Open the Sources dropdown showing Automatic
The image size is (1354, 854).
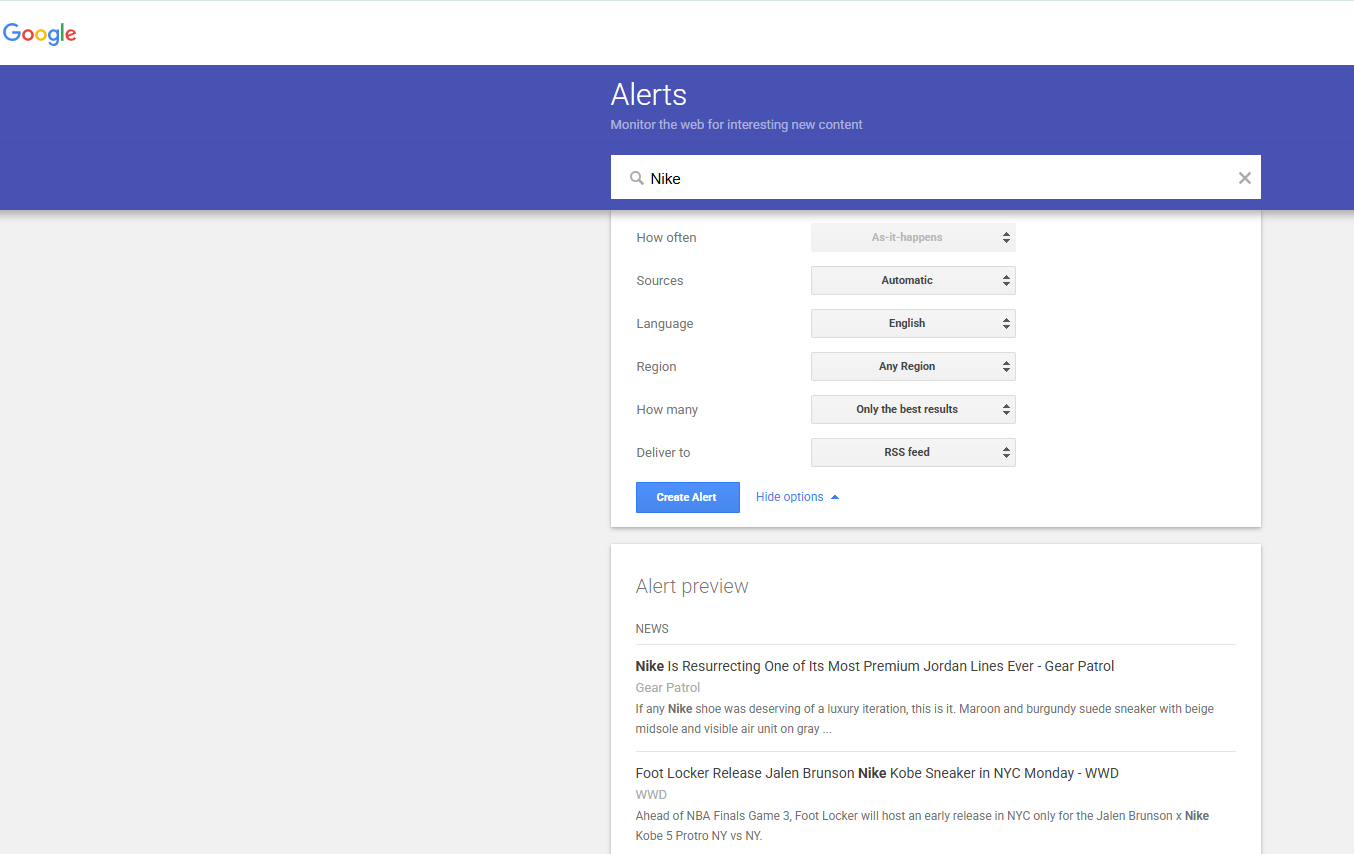point(913,281)
